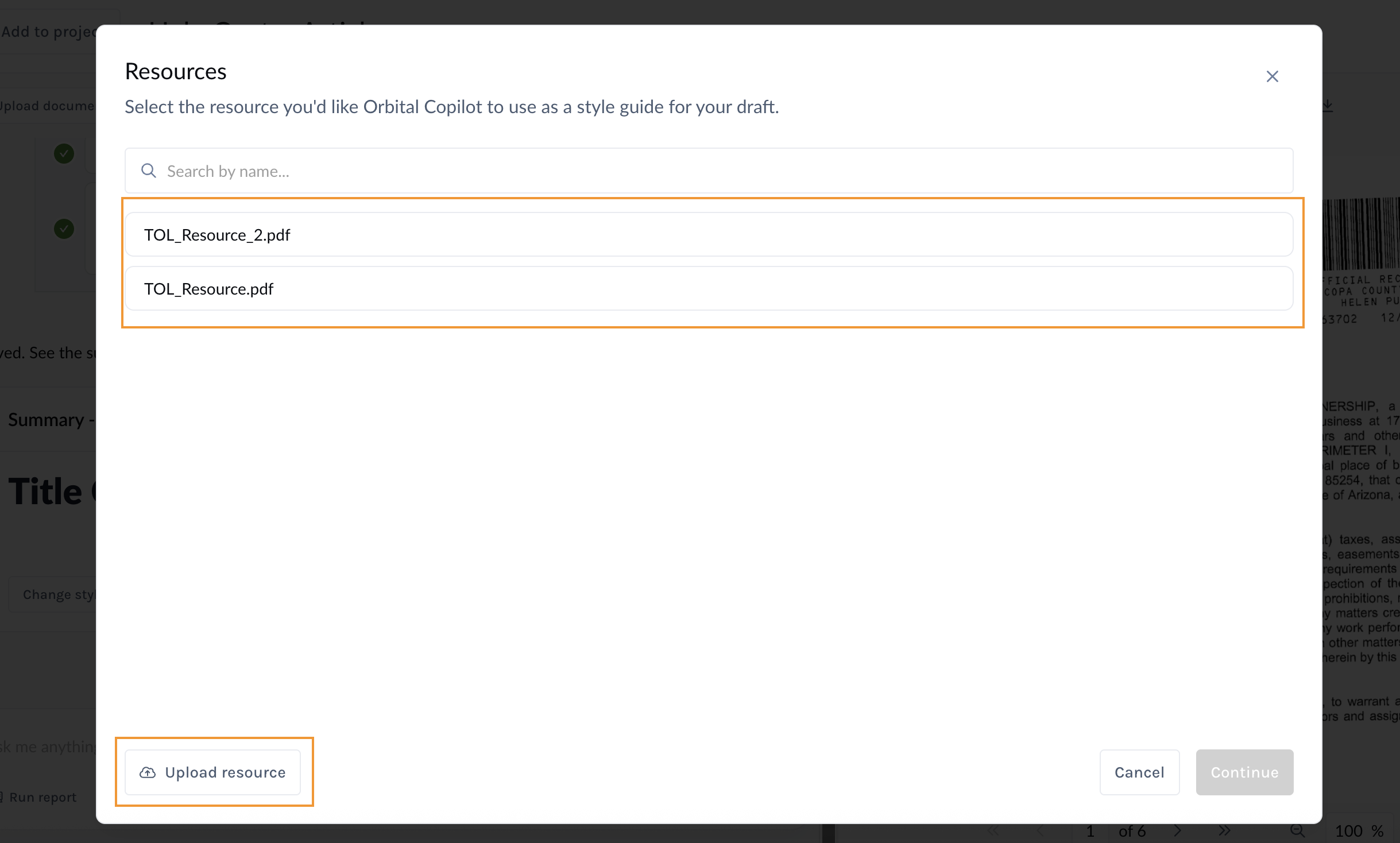Click Add to project at top left
This screenshot has width=1400, height=843.
tap(48, 32)
